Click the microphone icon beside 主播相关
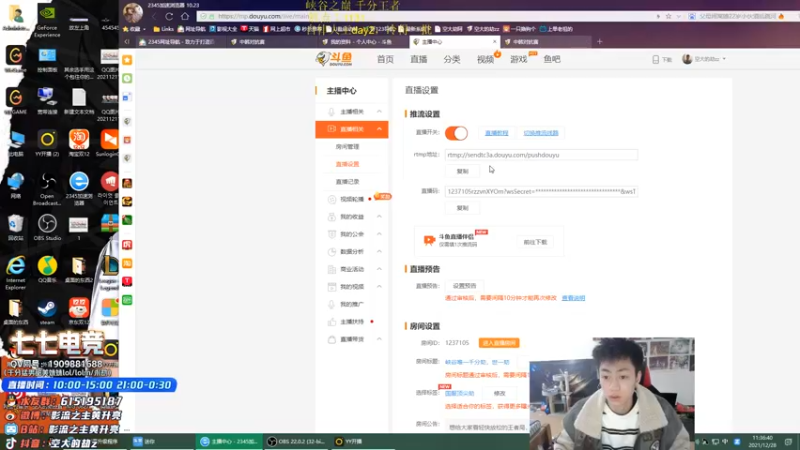This screenshot has width=800, height=450. tap(332, 111)
